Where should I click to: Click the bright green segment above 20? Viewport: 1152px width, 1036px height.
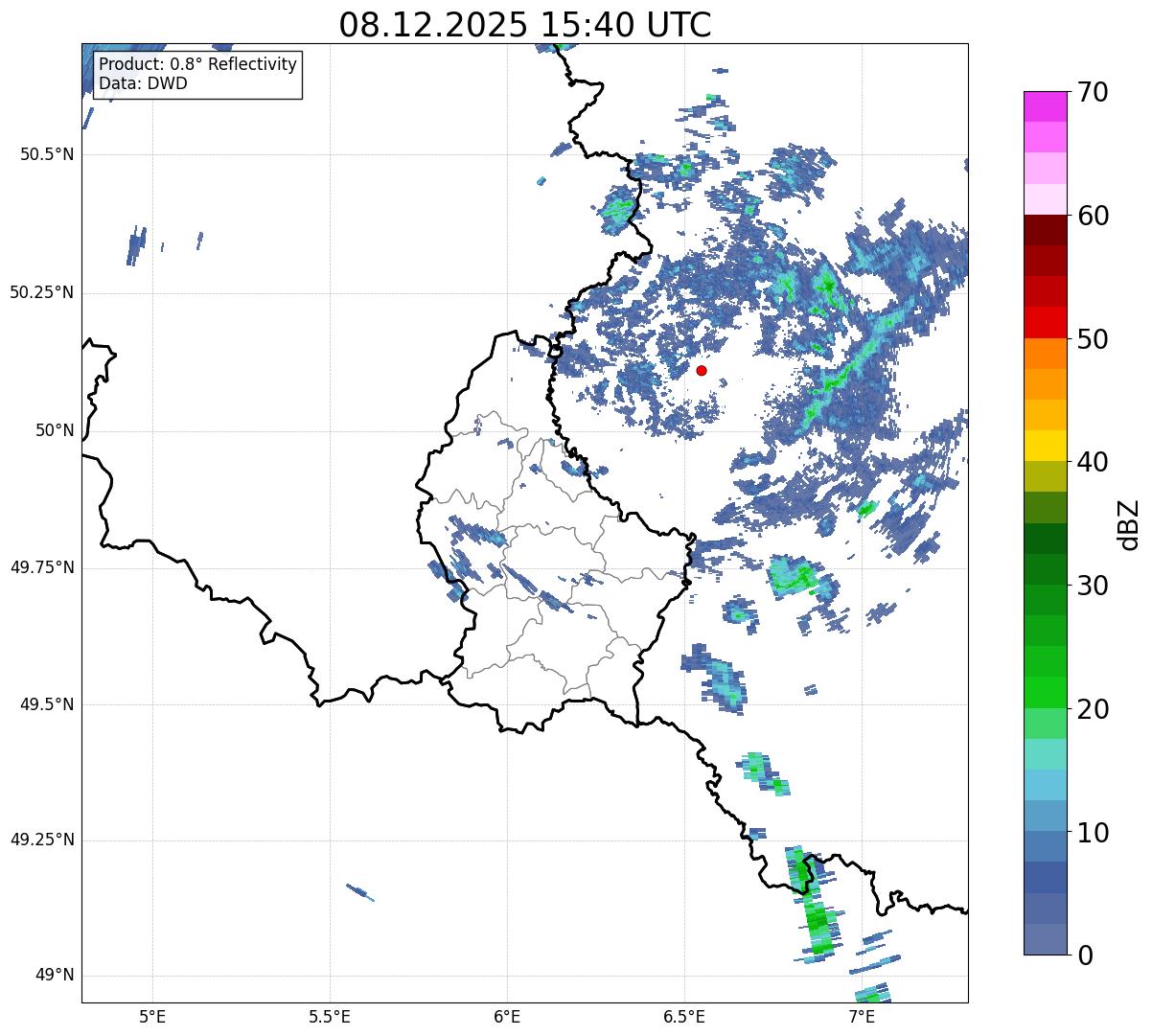pyautogui.click(x=1045, y=692)
